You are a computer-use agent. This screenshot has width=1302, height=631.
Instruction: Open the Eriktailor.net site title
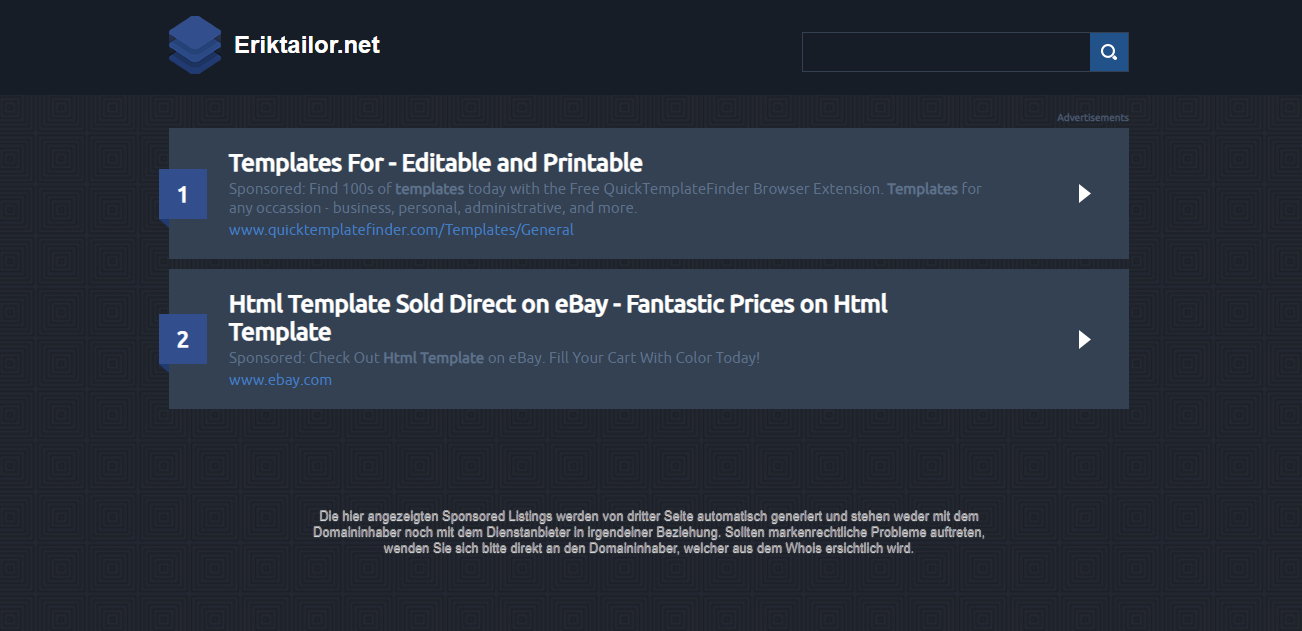pyautogui.click(x=307, y=45)
